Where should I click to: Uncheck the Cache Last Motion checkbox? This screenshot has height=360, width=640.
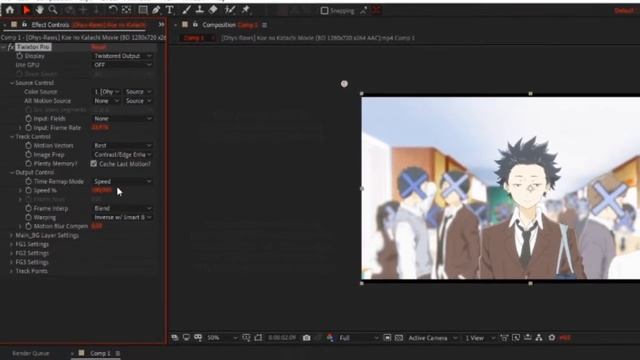94,164
